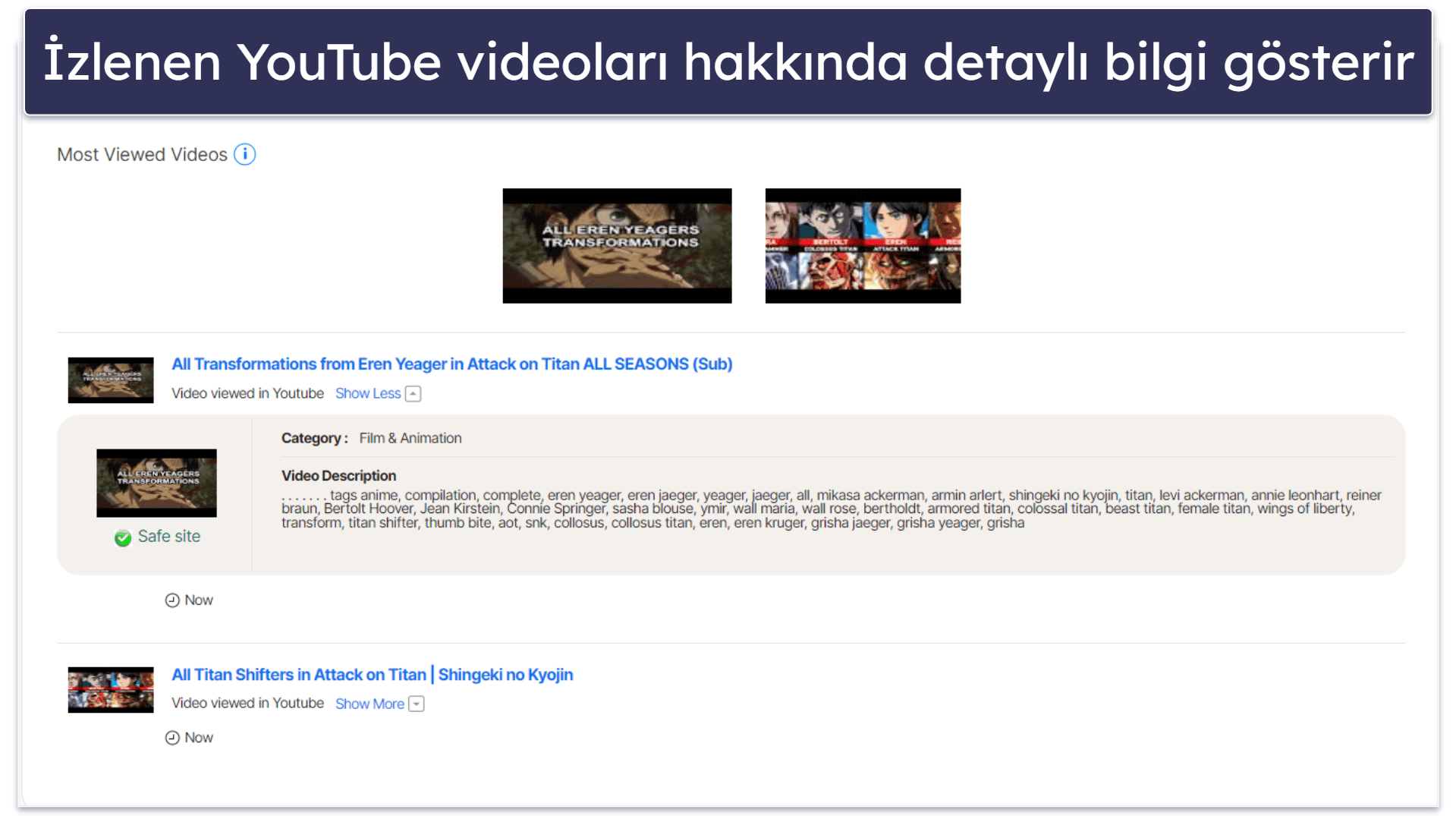Click the description tags text starting 'tags anime'
Image resolution: width=1456 pixels, height=816 pixels.
(832, 509)
